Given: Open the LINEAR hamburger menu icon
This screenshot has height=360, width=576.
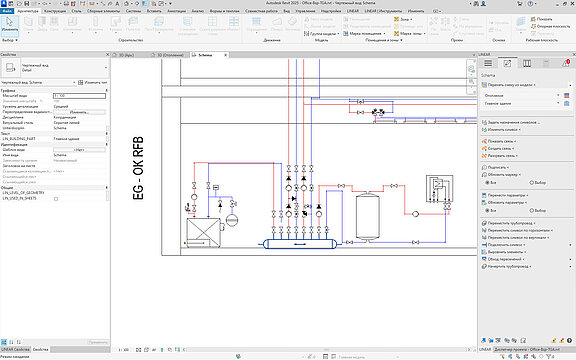Looking at the screenshot, I should pyautogui.click(x=488, y=63).
